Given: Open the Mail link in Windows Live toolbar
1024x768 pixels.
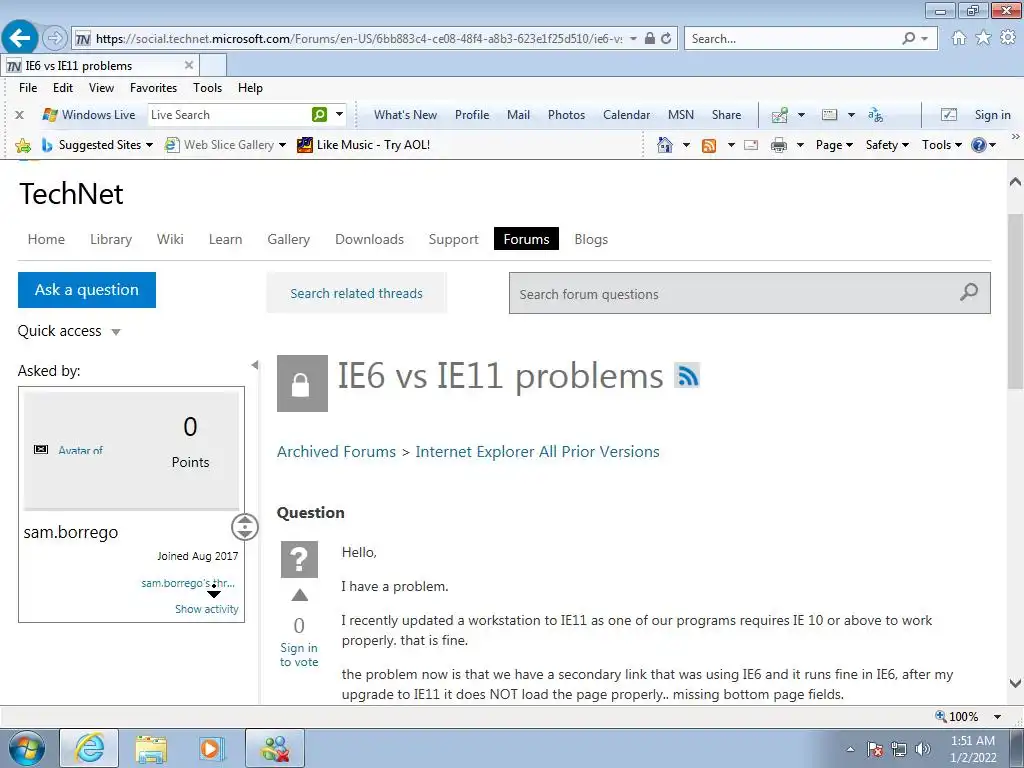Looking at the screenshot, I should pos(519,115).
